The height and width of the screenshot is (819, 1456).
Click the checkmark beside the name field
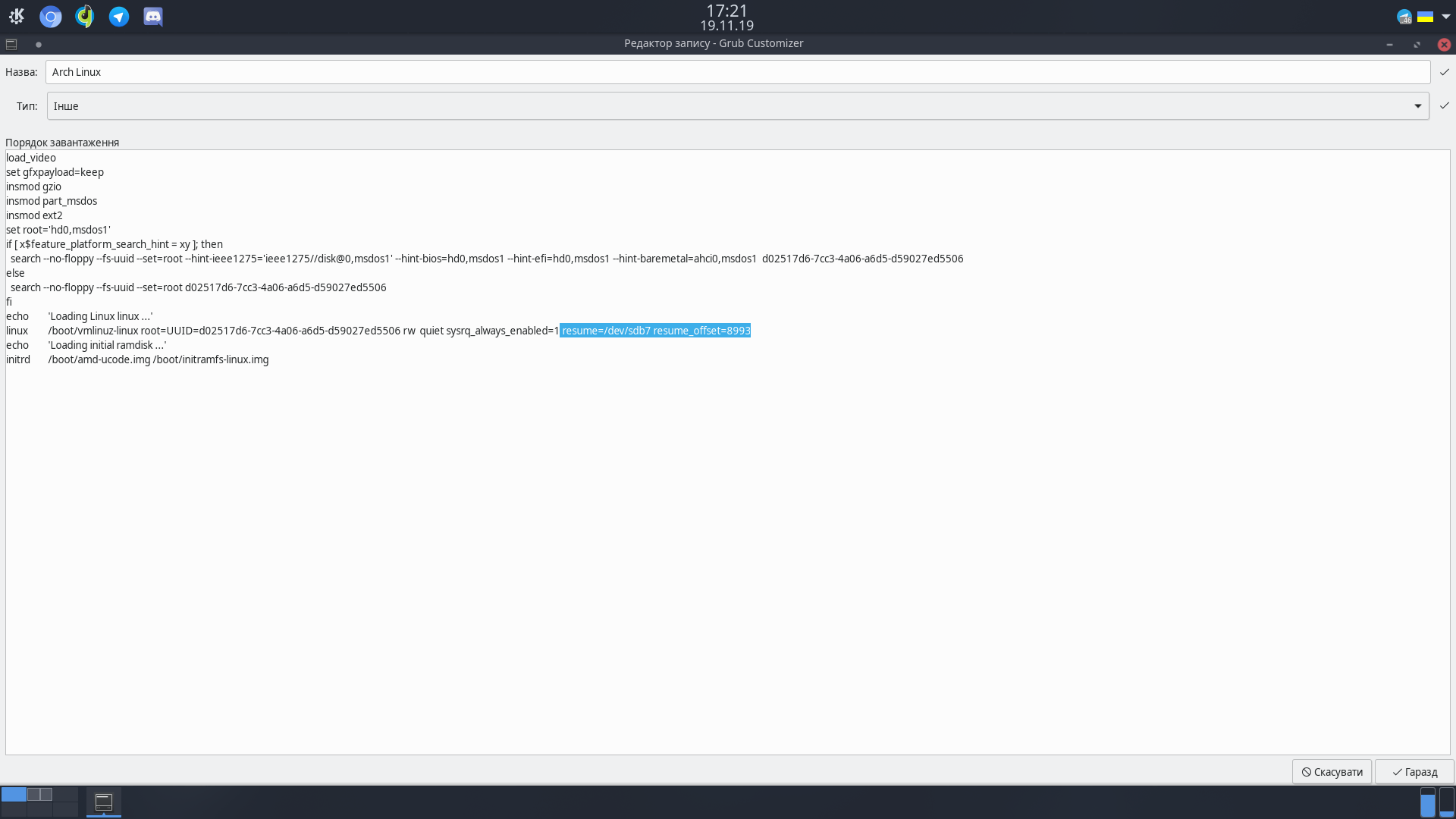[1445, 72]
